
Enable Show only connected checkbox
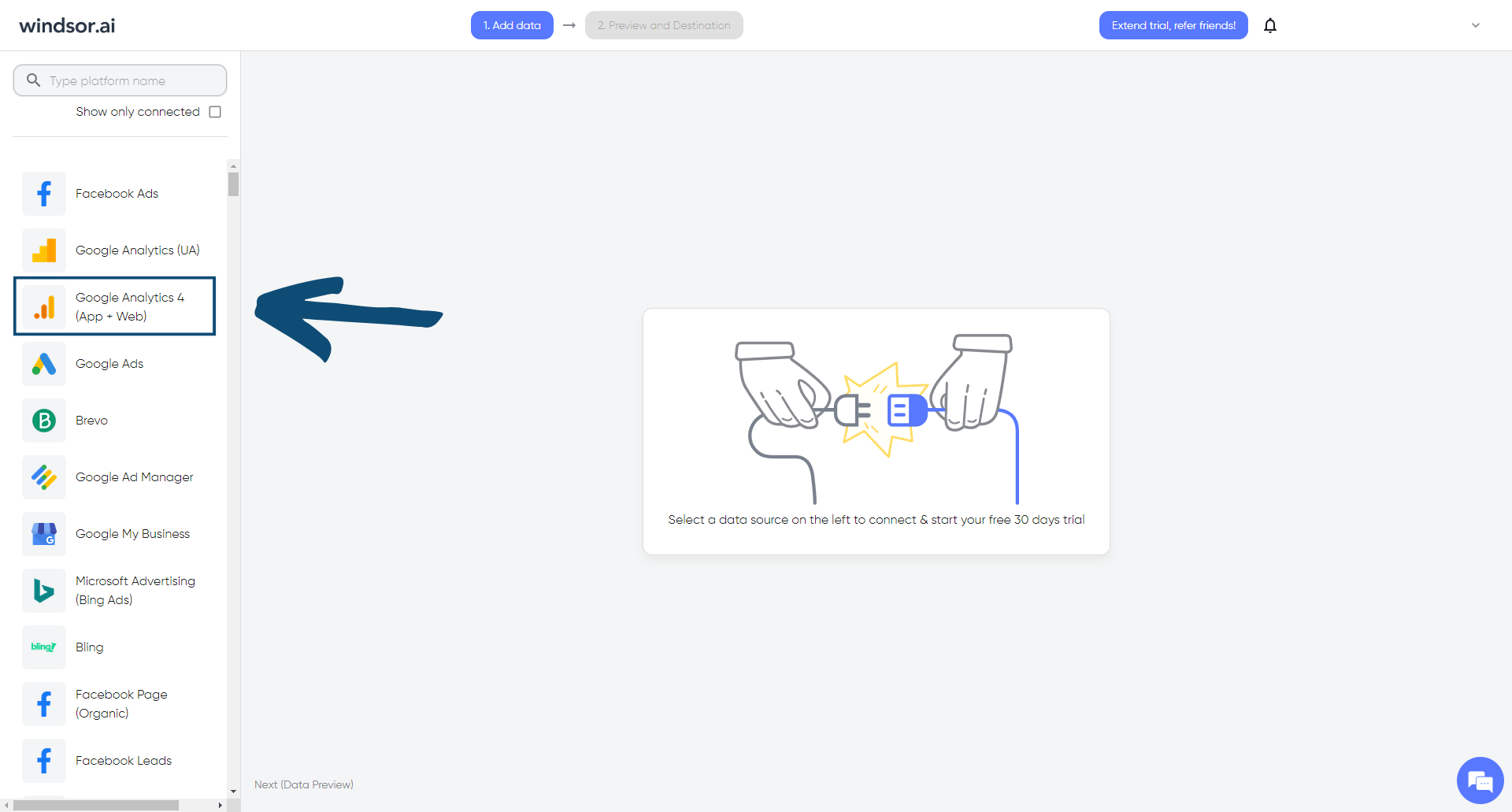215,112
